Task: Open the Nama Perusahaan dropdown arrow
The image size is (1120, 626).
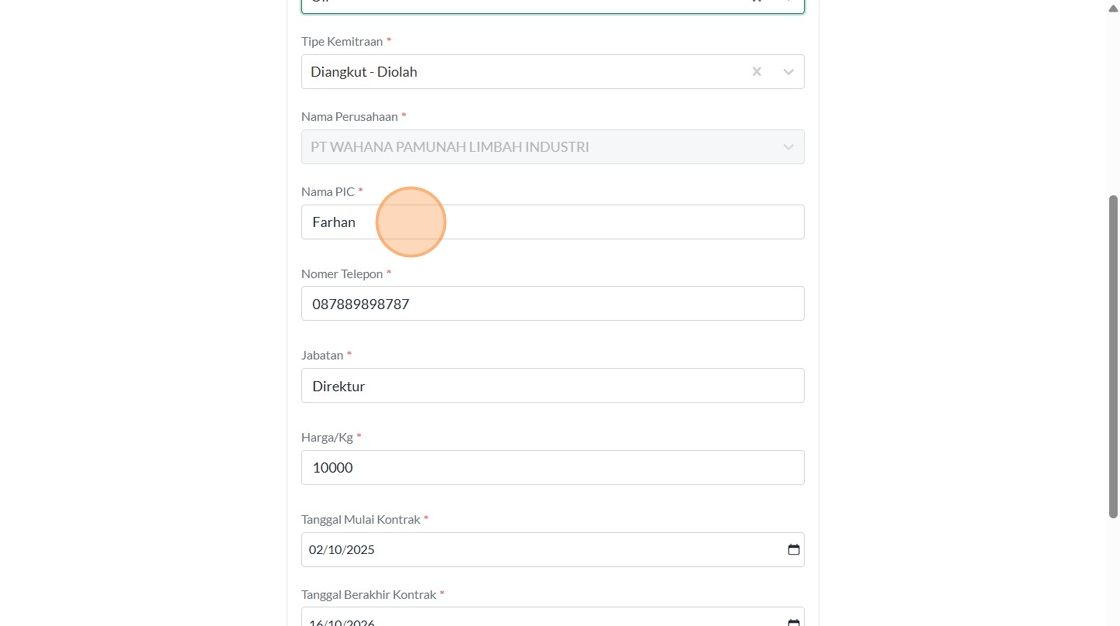Action: (x=788, y=147)
